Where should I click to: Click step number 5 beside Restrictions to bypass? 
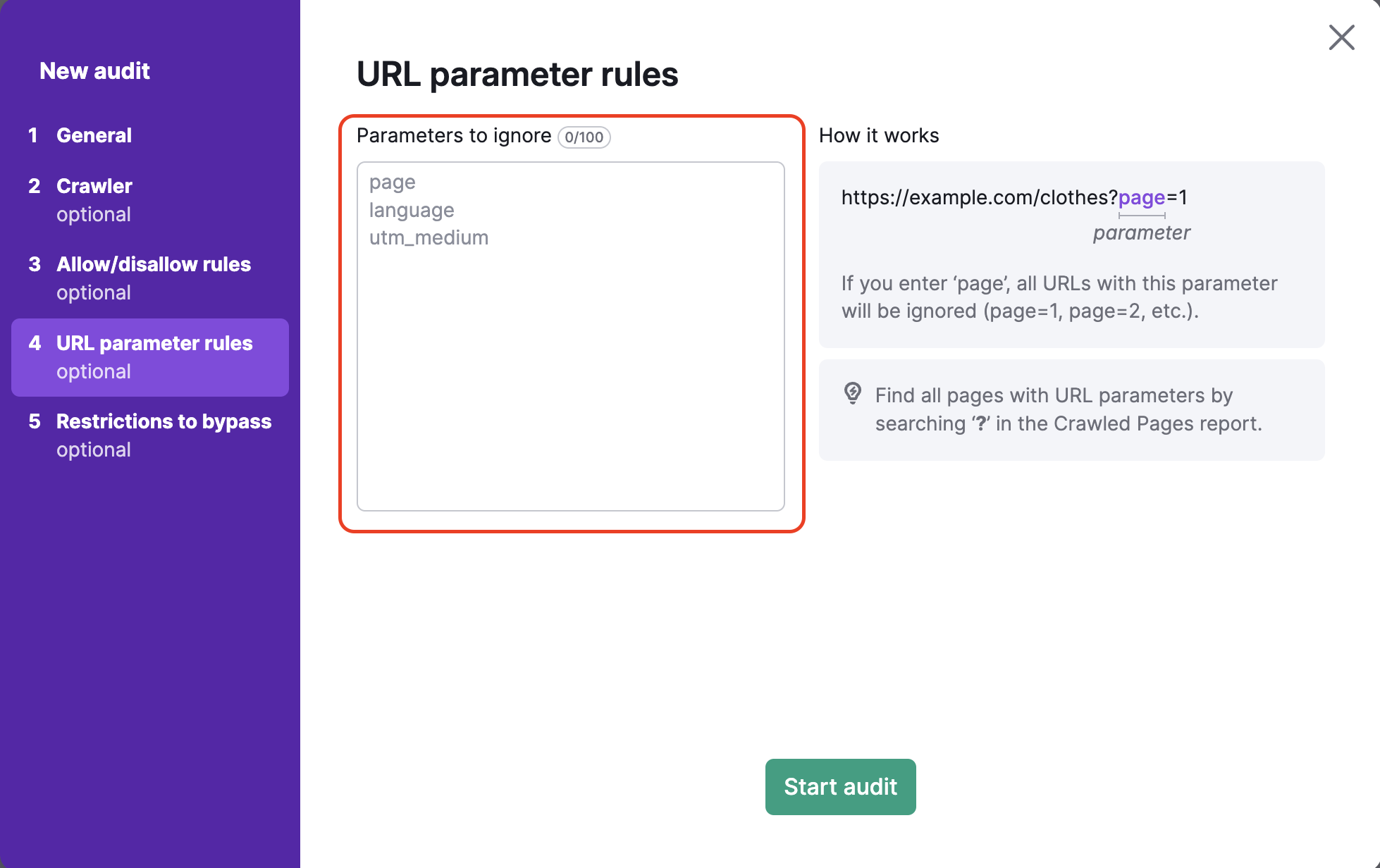click(34, 421)
